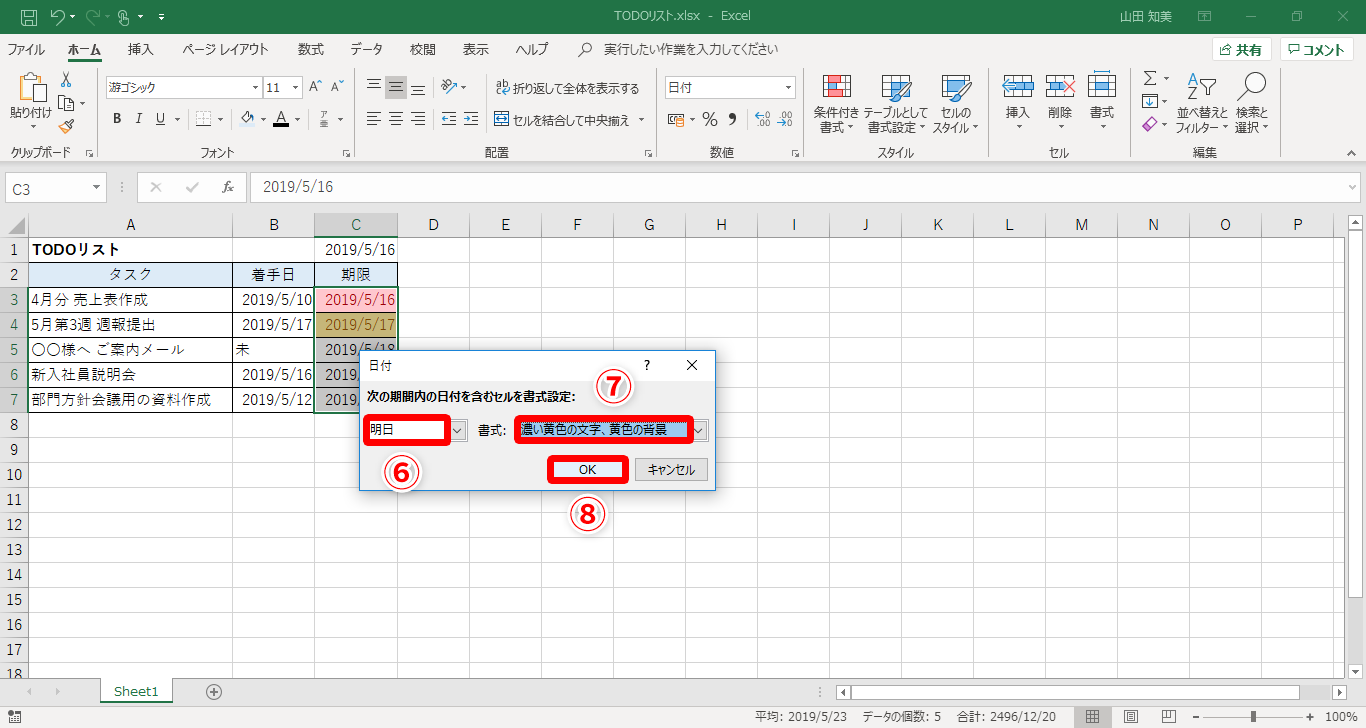Open the font size dropdown showing 11
The height and width of the screenshot is (728, 1366).
coord(297,87)
